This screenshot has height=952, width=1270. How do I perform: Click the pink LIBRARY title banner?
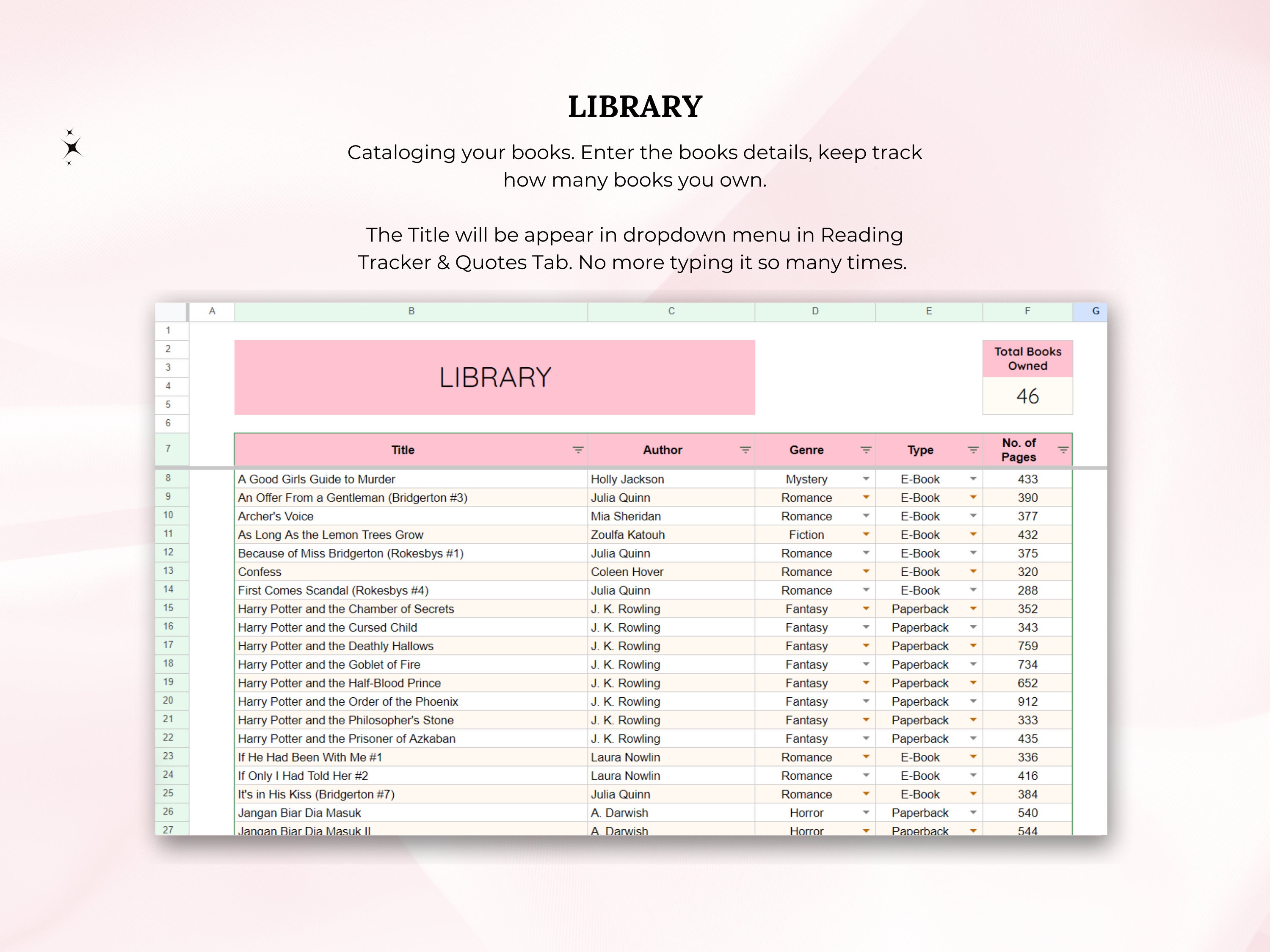(x=495, y=377)
